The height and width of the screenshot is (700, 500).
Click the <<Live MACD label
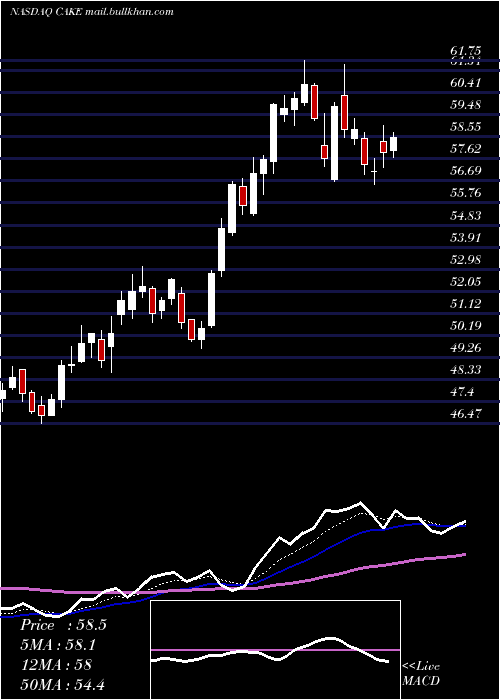[x=421, y=673]
